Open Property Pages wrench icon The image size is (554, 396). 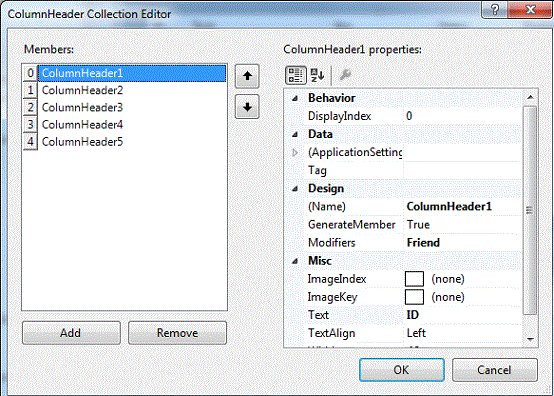coord(345,75)
